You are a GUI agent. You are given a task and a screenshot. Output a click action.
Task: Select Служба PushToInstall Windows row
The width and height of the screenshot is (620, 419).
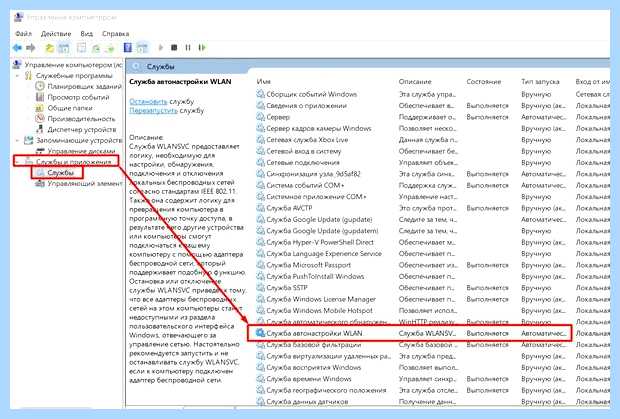[315, 276]
